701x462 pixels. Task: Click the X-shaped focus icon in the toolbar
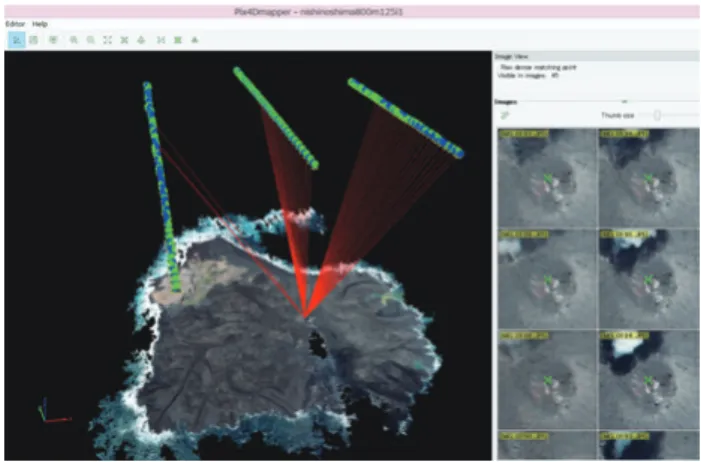[x=124, y=40]
